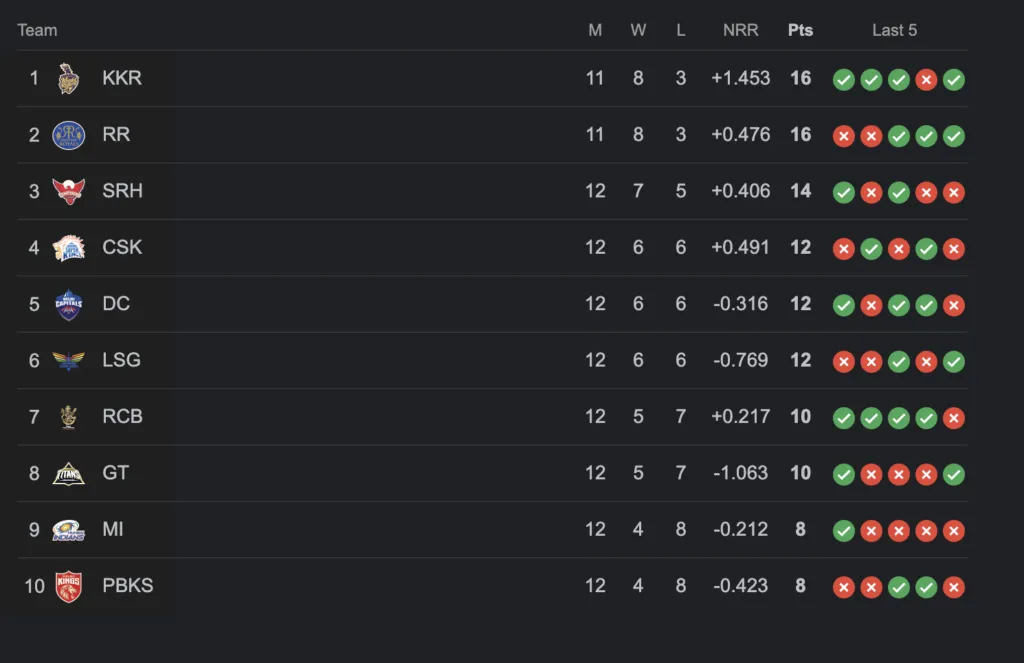Click MI's green win icon in Last 5
1024x663 pixels.
pos(844,531)
